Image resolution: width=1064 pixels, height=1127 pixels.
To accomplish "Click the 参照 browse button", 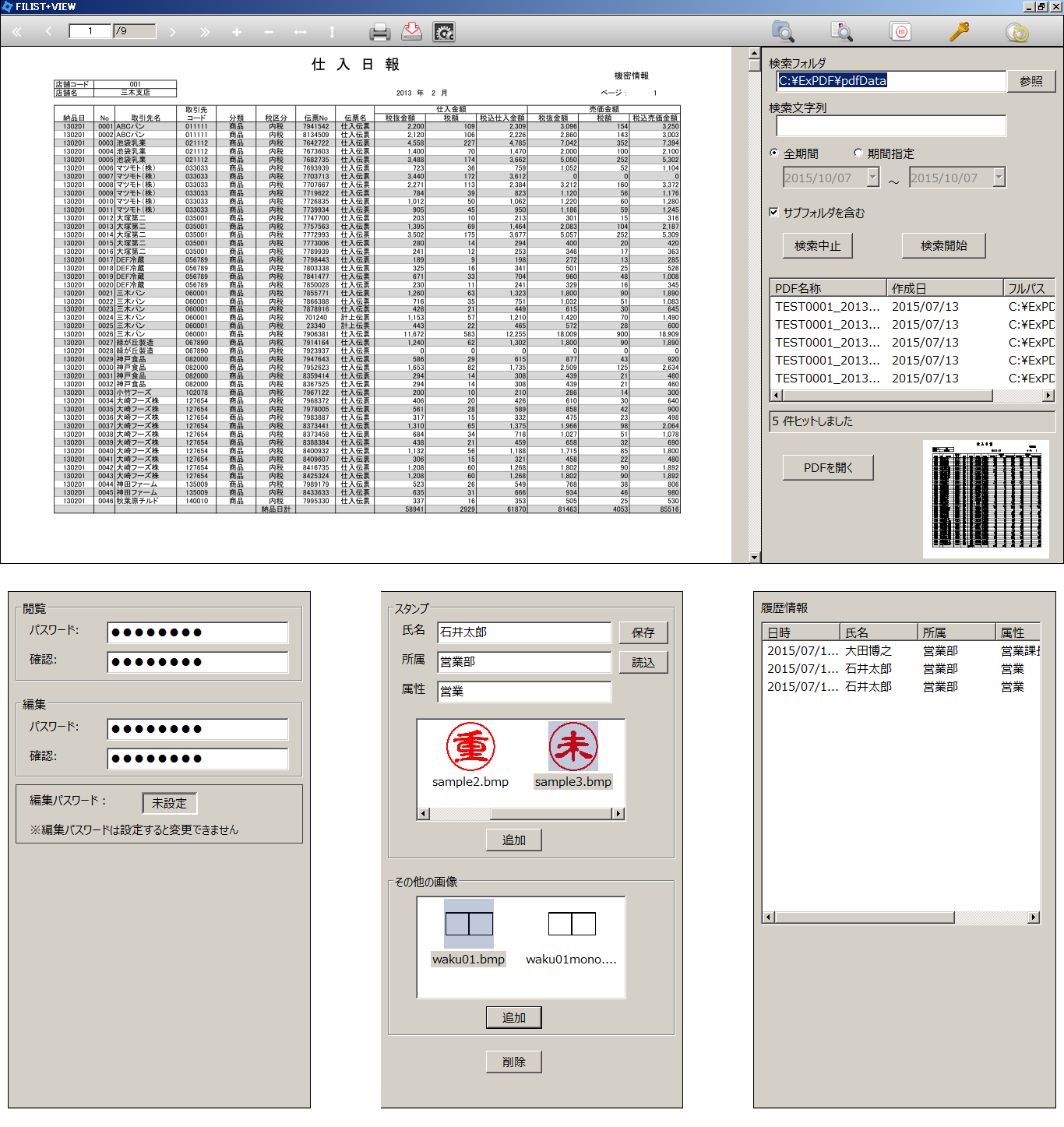I will click(1031, 81).
